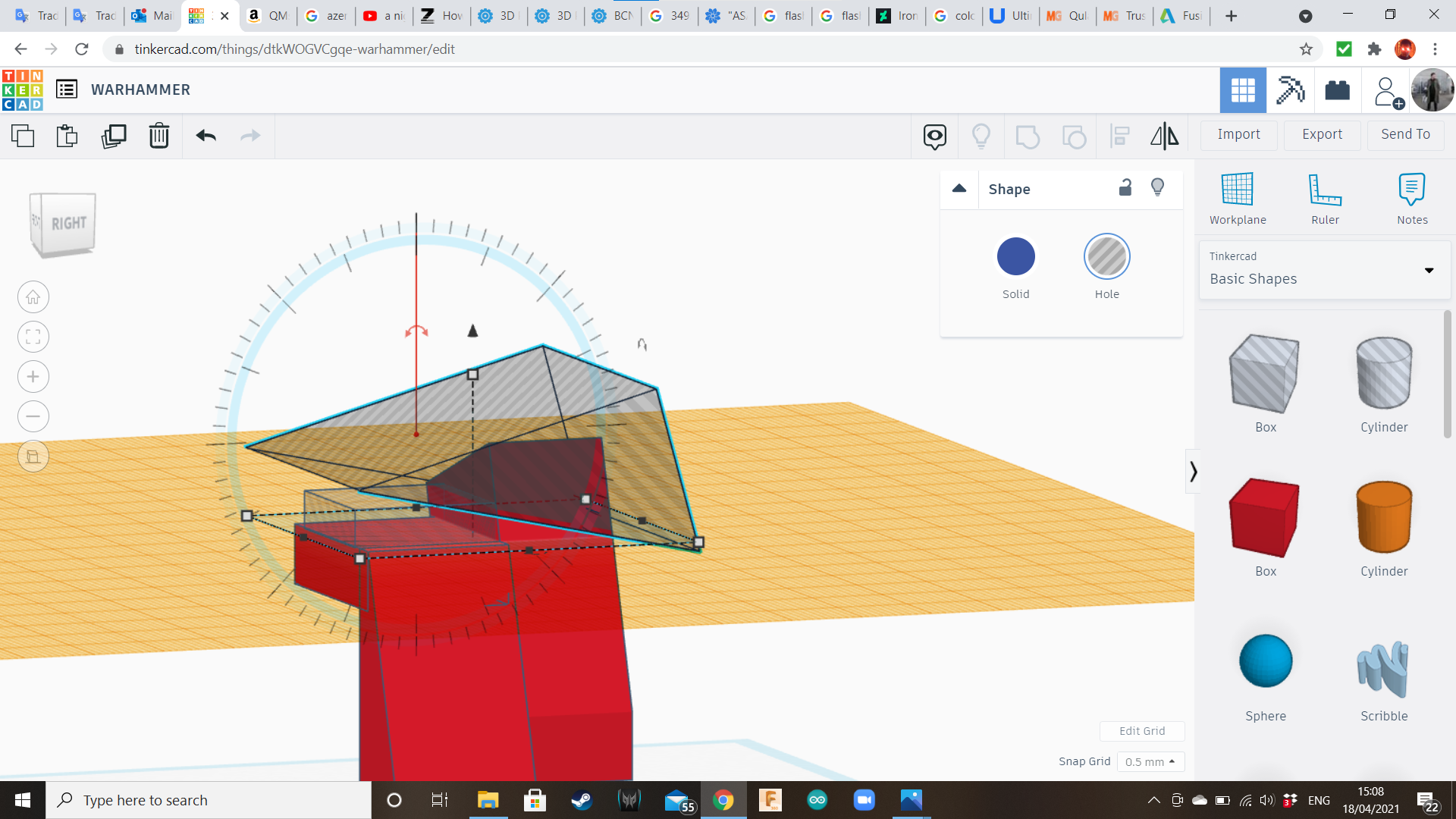1456x819 pixels.
Task: Toggle the shape visibility lightbulb
Action: [x=1157, y=187]
